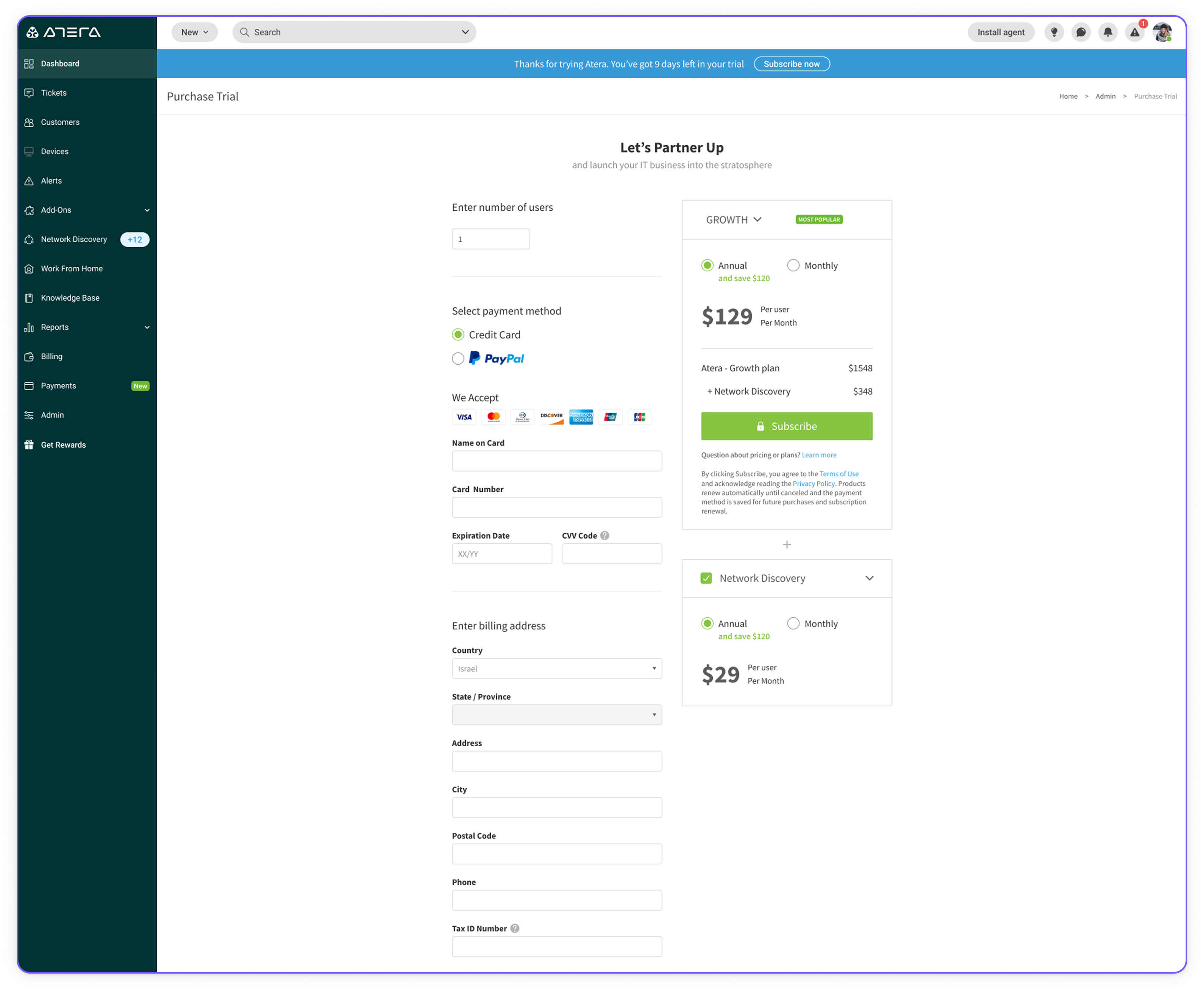The height and width of the screenshot is (992, 1204).
Task: Click the Name on Card field
Action: point(556,460)
